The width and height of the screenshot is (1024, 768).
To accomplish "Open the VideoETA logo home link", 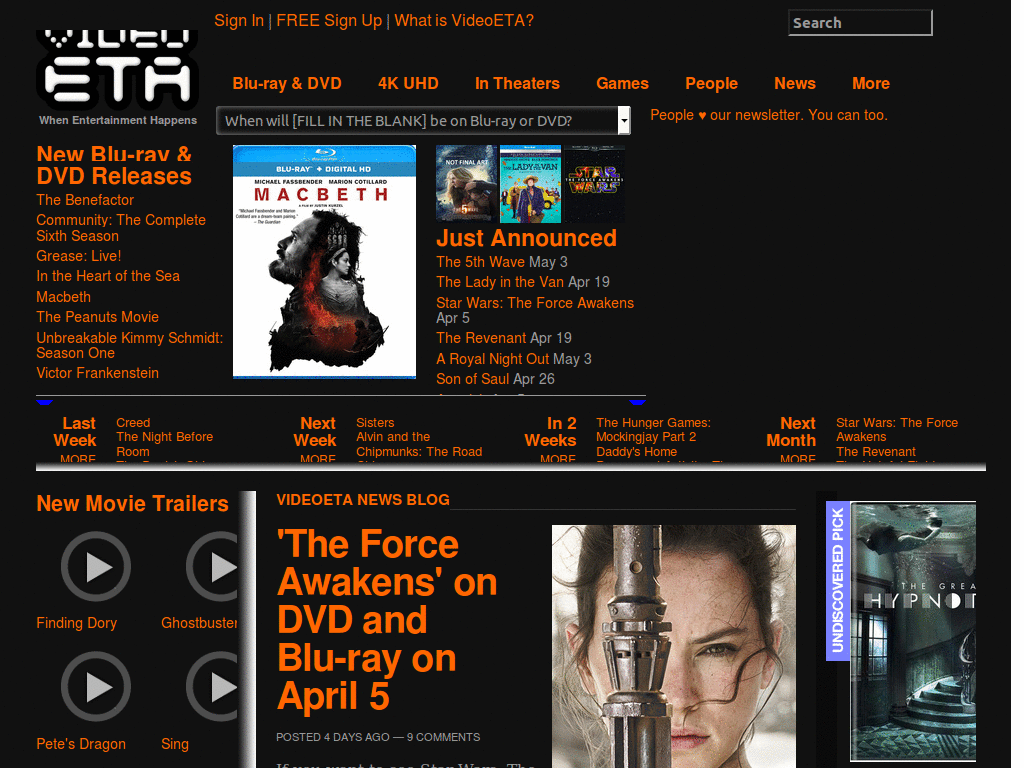I will coord(118,70).
